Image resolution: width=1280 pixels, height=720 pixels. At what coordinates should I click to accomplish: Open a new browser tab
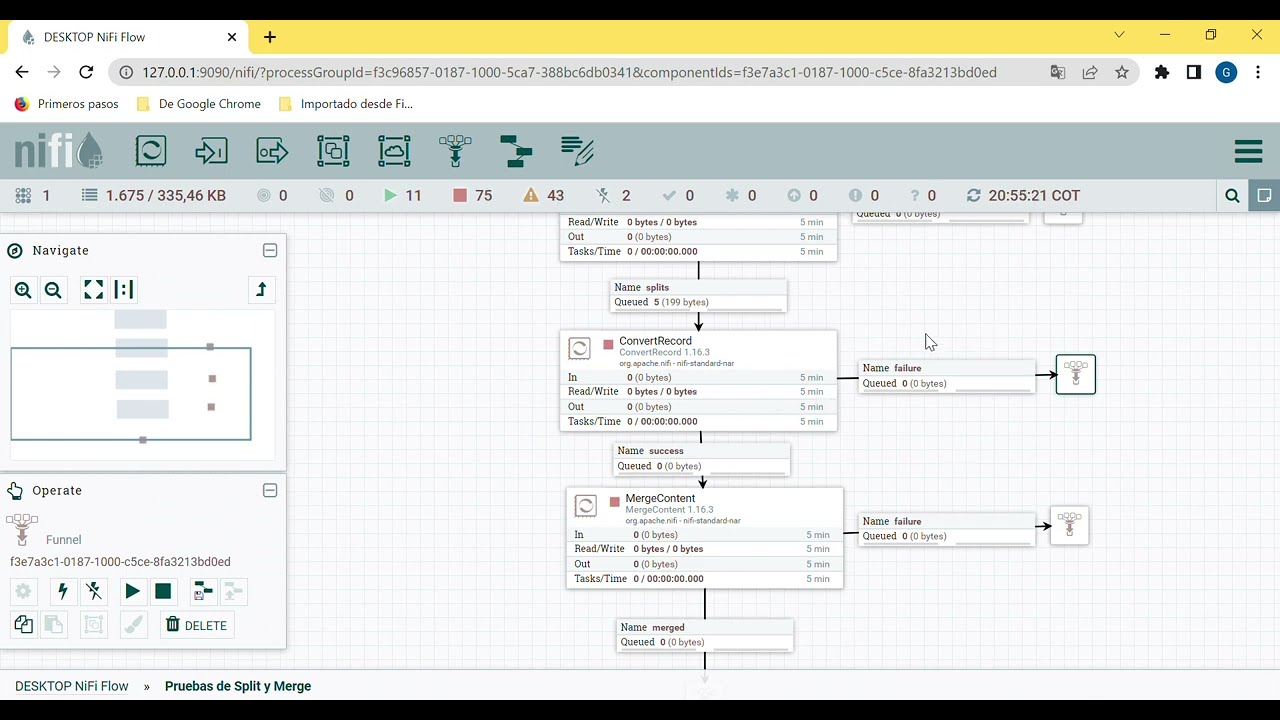point(270,37)
